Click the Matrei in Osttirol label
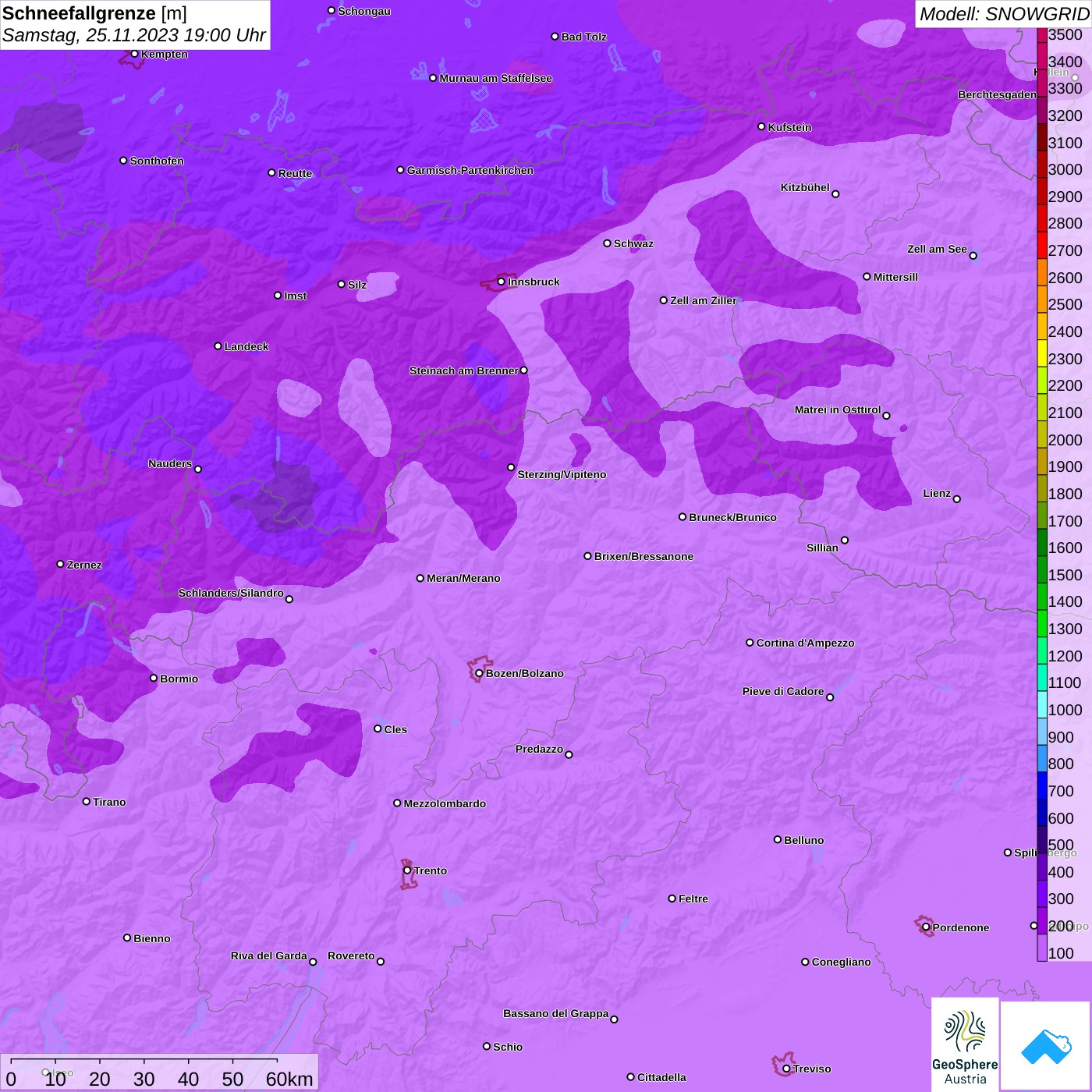 pos(838,409)
